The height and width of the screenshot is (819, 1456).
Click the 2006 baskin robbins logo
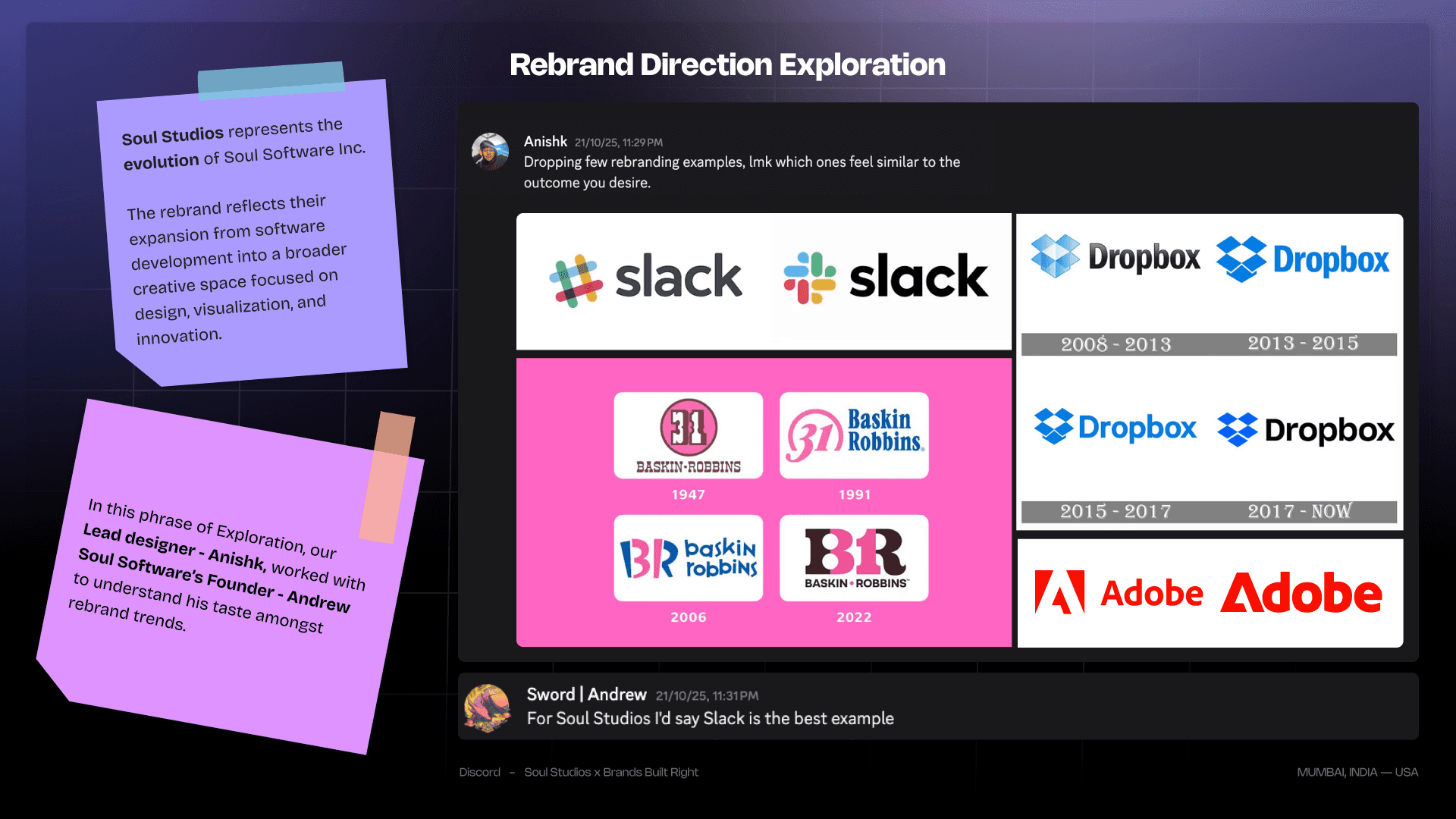[688, 558]
